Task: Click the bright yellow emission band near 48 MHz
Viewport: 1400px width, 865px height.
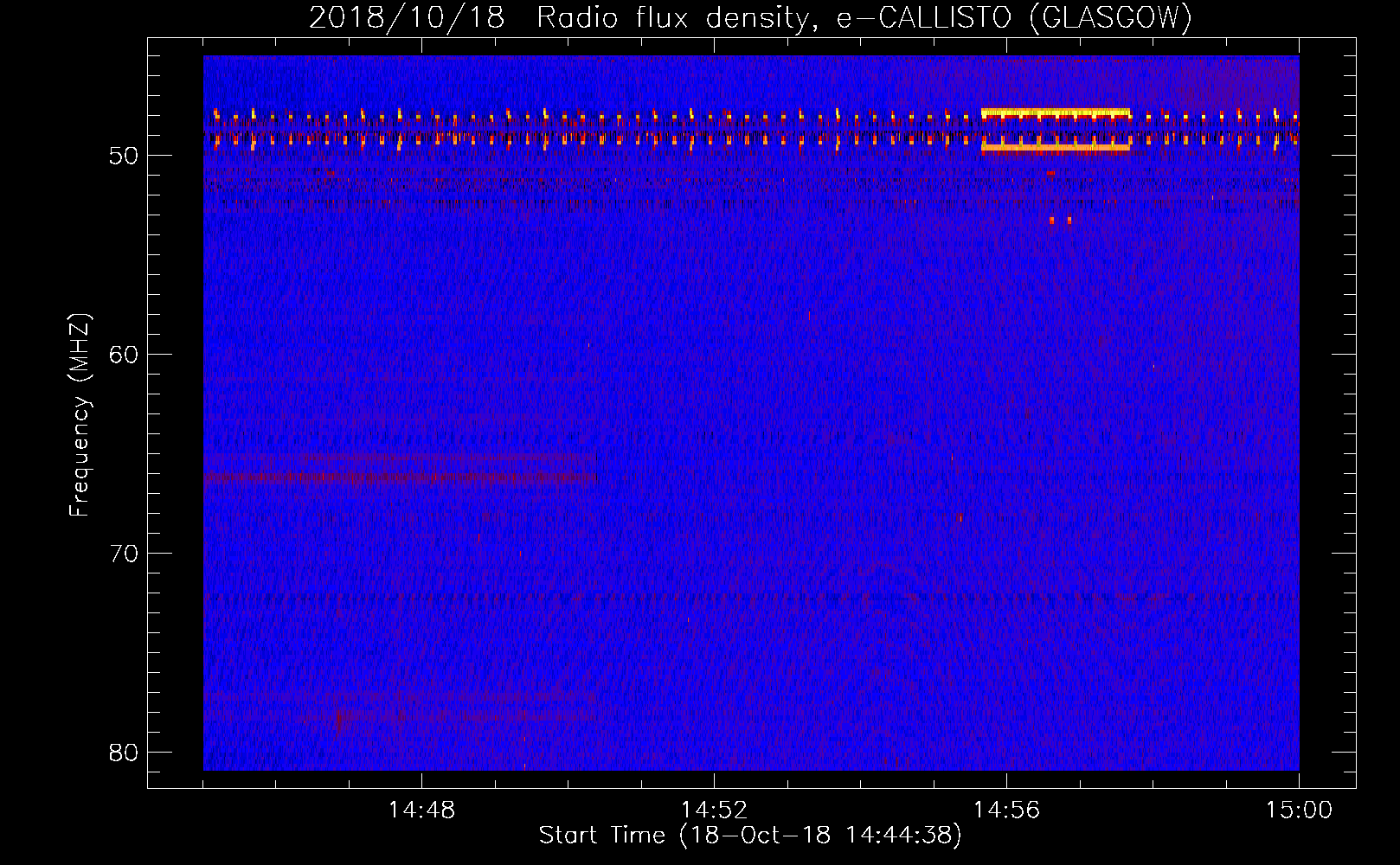Action: coord(1056,112)
